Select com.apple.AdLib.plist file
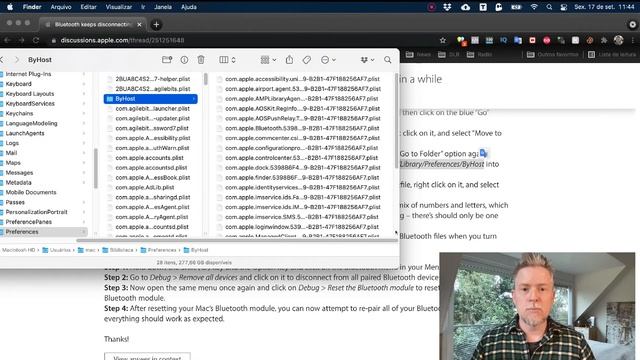The height and width of the screenshot is (360, 640). [145, 187]
